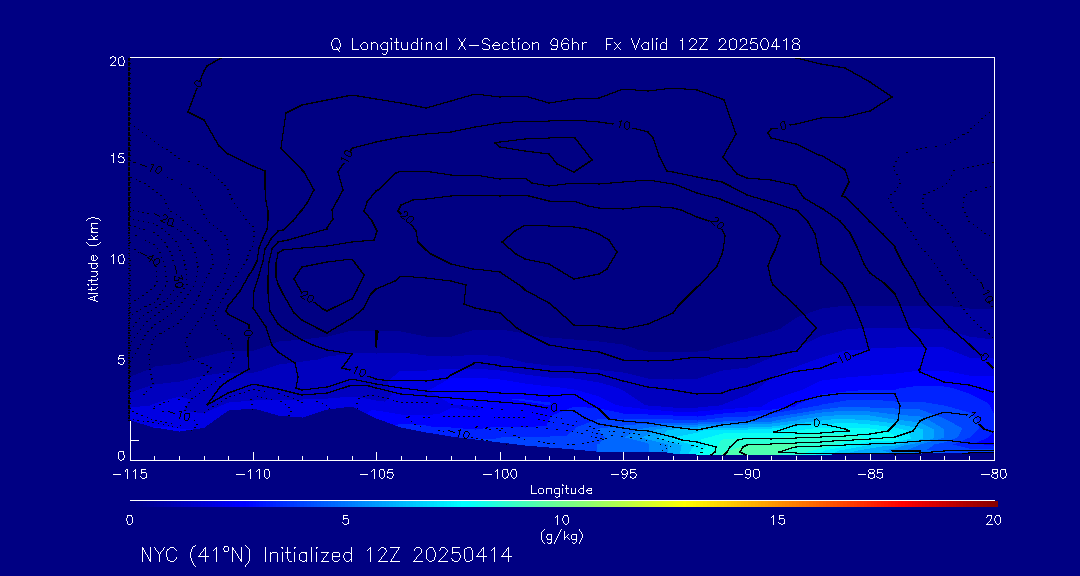This screenshot has height=576, width=1080.
Task: Click longitude tick label -110
Action: [x=253, y=475]
